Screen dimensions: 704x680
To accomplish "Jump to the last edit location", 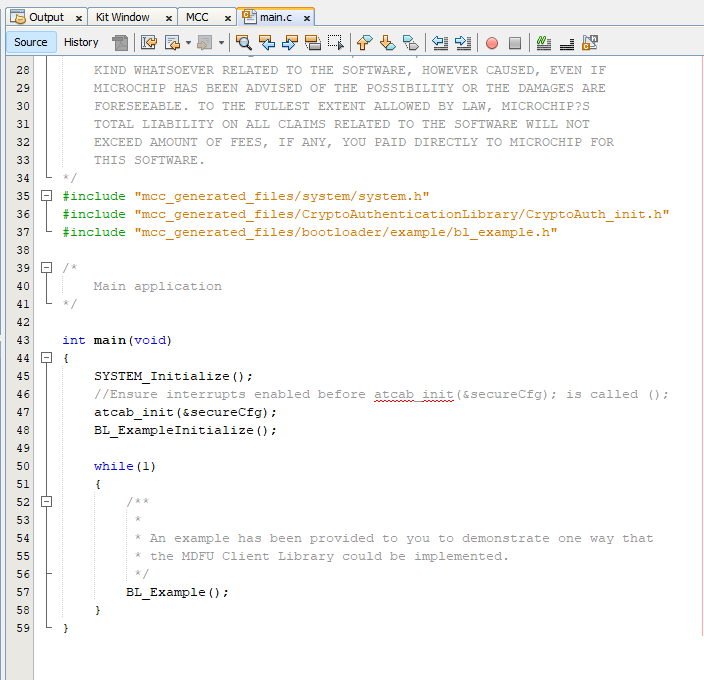I will (x=149, y=42).
